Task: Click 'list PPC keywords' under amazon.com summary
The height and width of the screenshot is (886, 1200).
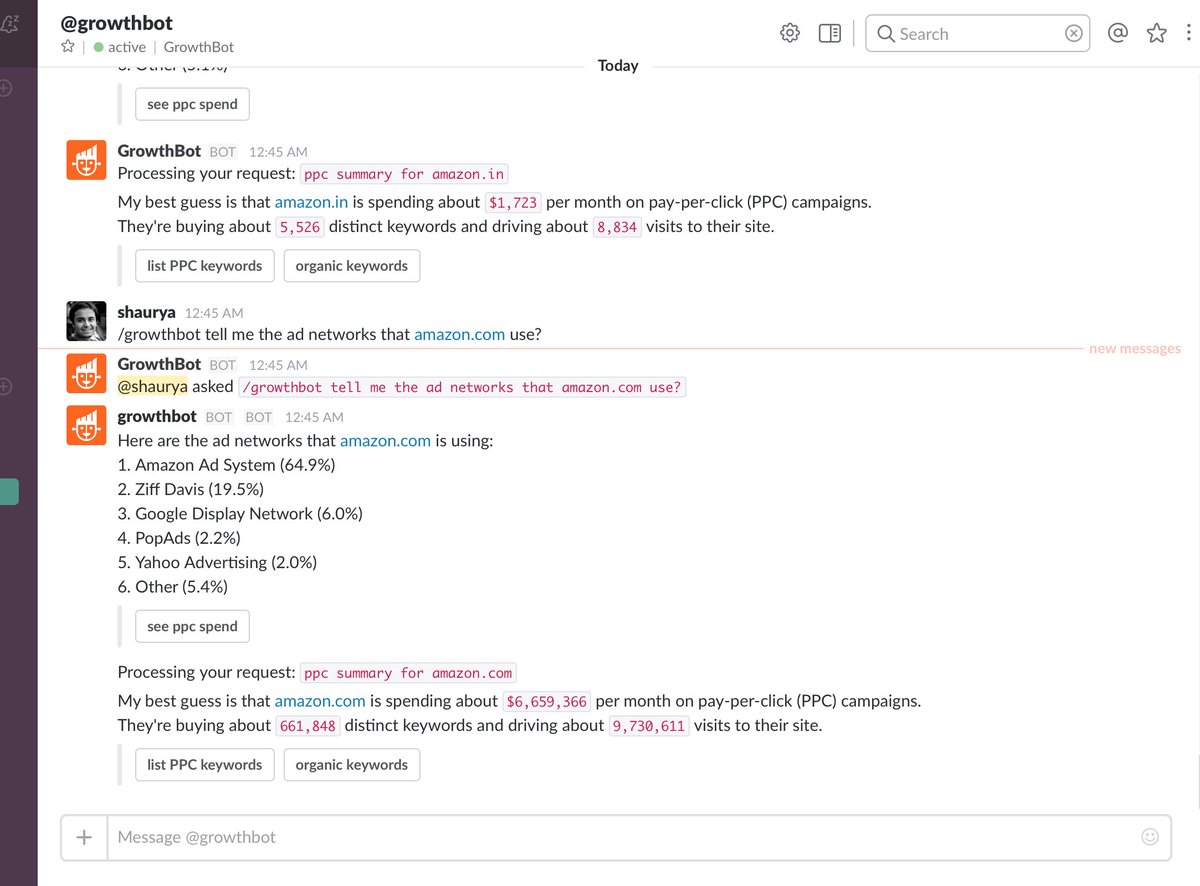Action: coord(204,764)
